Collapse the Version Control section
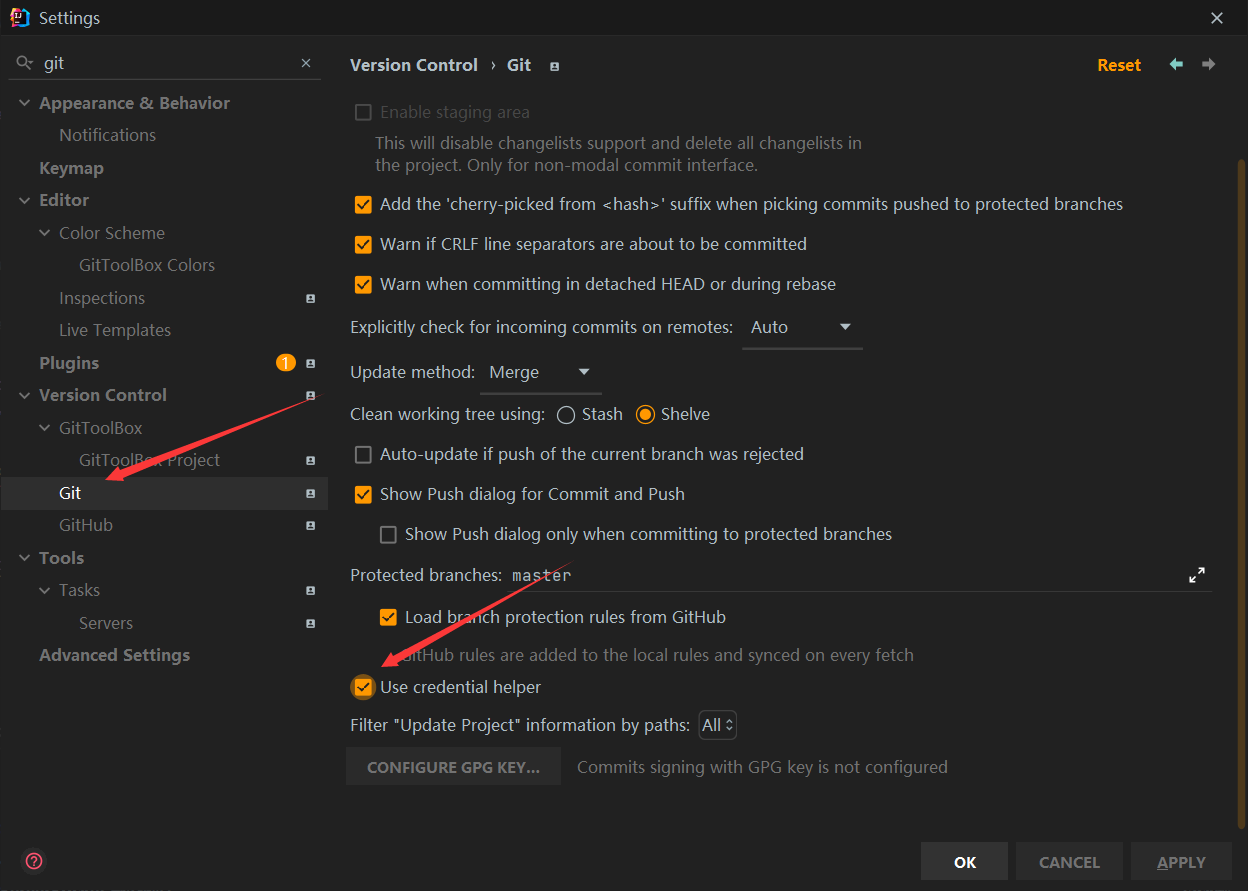The width and height of the screenshot is (1248, 891). pos(25,395)
